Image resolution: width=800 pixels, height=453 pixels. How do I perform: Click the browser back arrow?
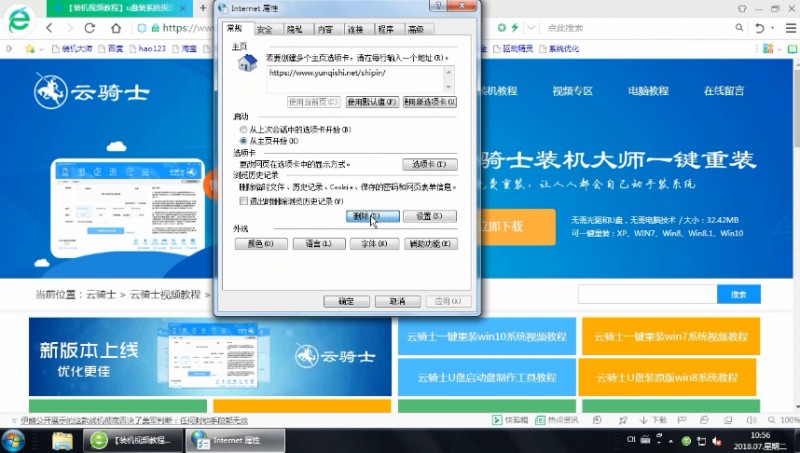(49, 28)
